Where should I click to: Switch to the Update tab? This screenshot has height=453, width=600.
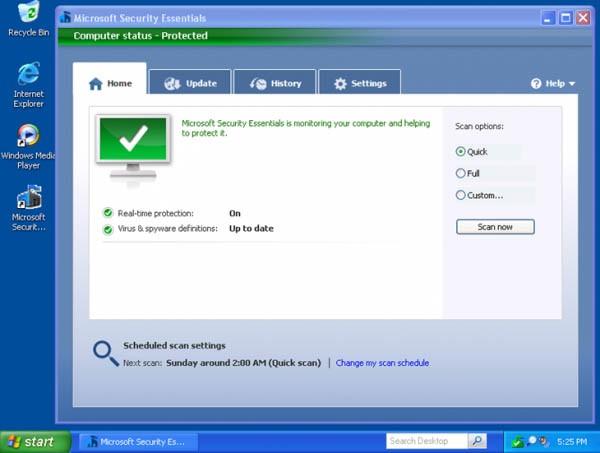[x=190, y=82]
